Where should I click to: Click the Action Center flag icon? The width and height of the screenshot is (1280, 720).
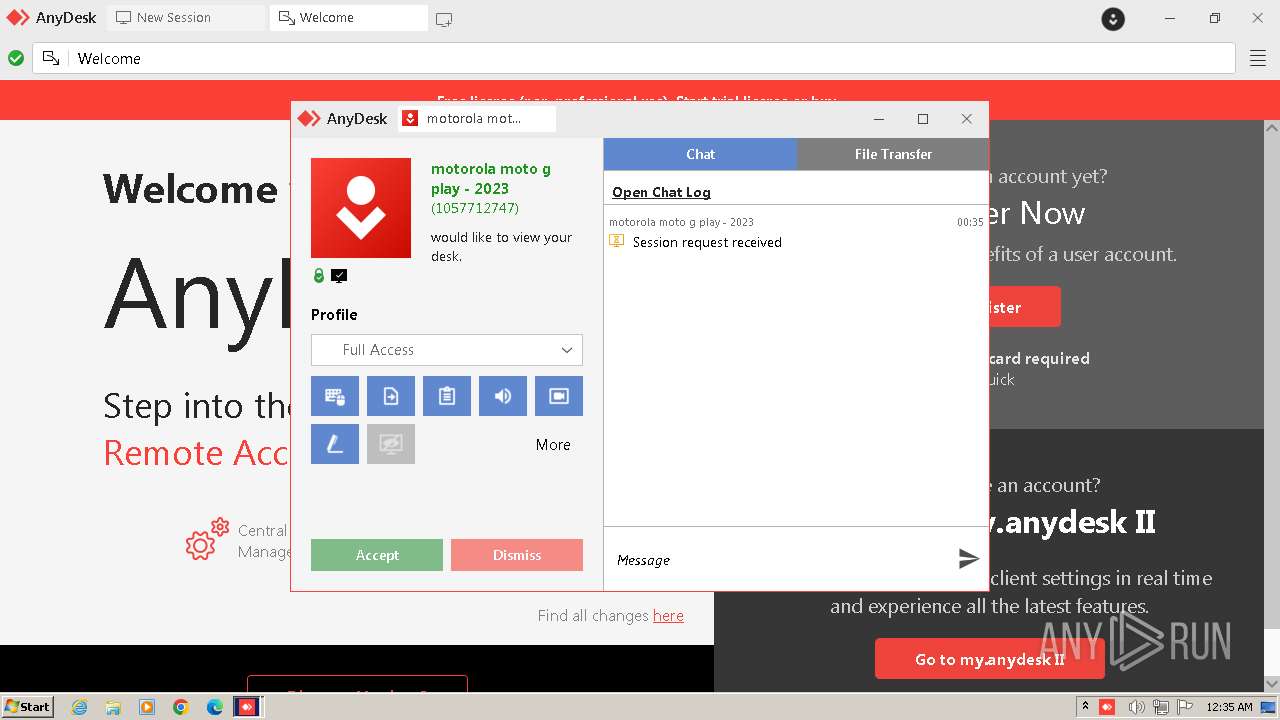pos(1185,707)
